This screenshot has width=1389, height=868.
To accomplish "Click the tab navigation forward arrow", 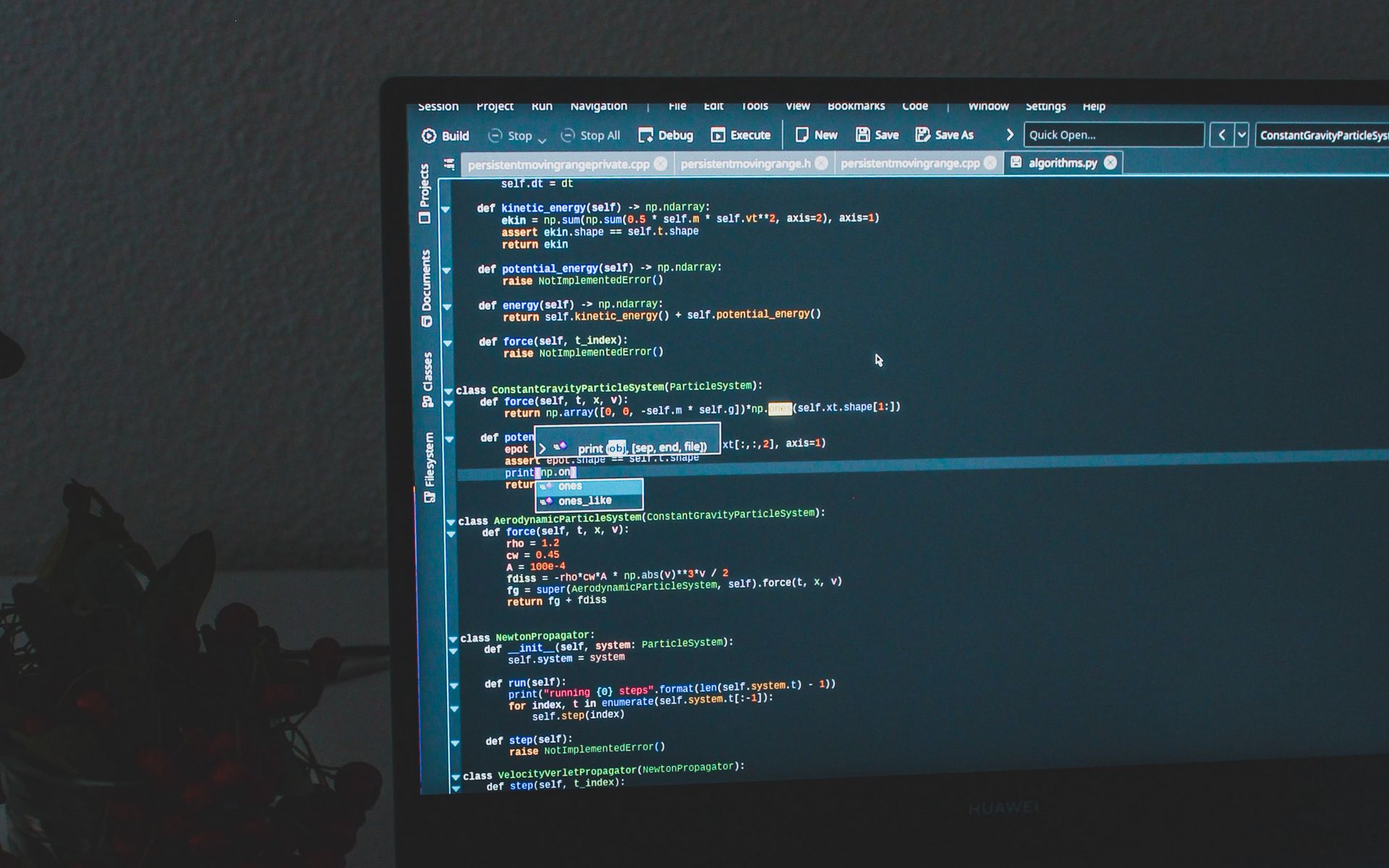I will [x=1010, y=135].
